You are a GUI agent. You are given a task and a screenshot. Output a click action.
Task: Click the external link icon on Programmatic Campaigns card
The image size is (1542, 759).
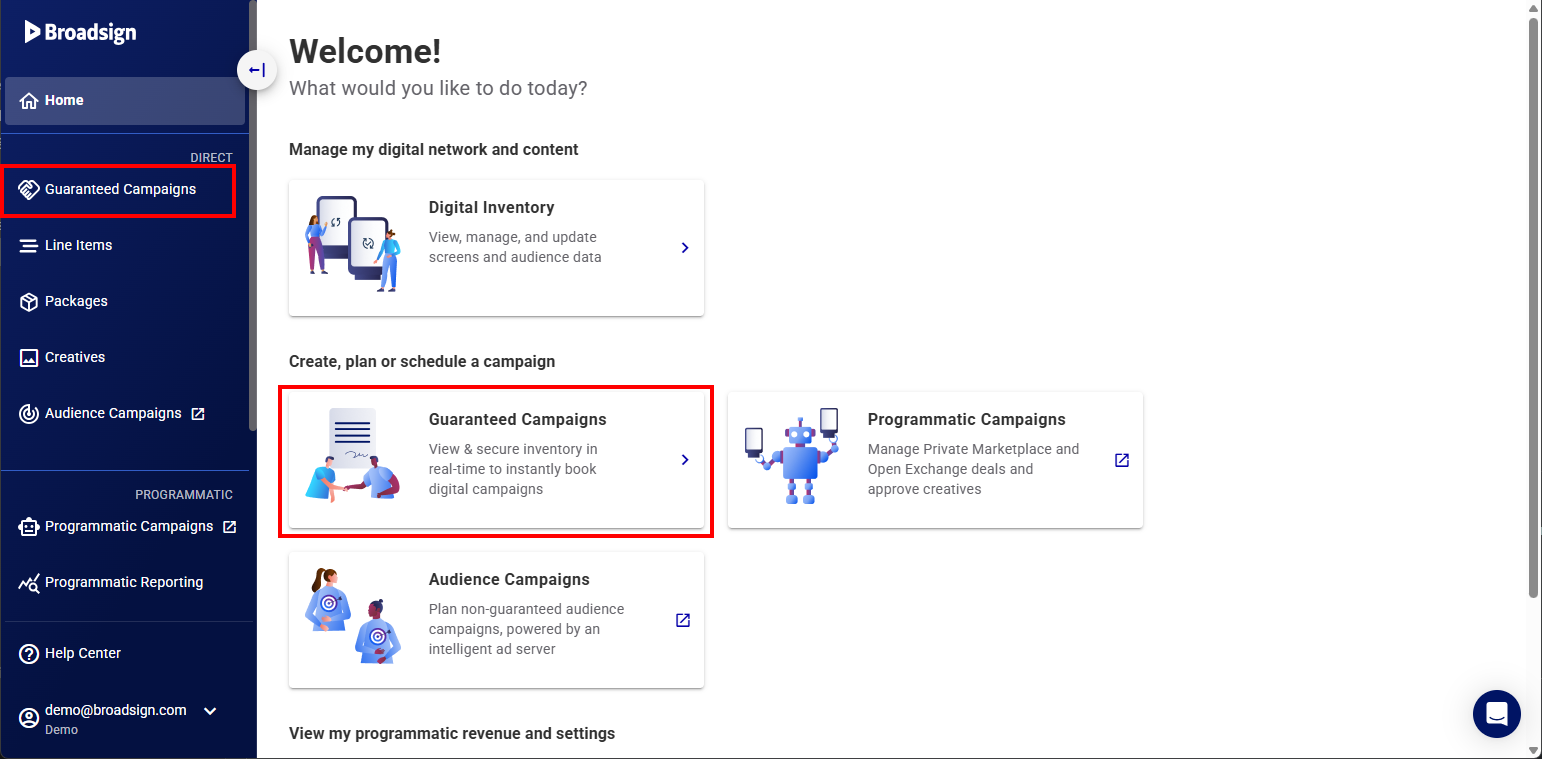coord(1121,461)
